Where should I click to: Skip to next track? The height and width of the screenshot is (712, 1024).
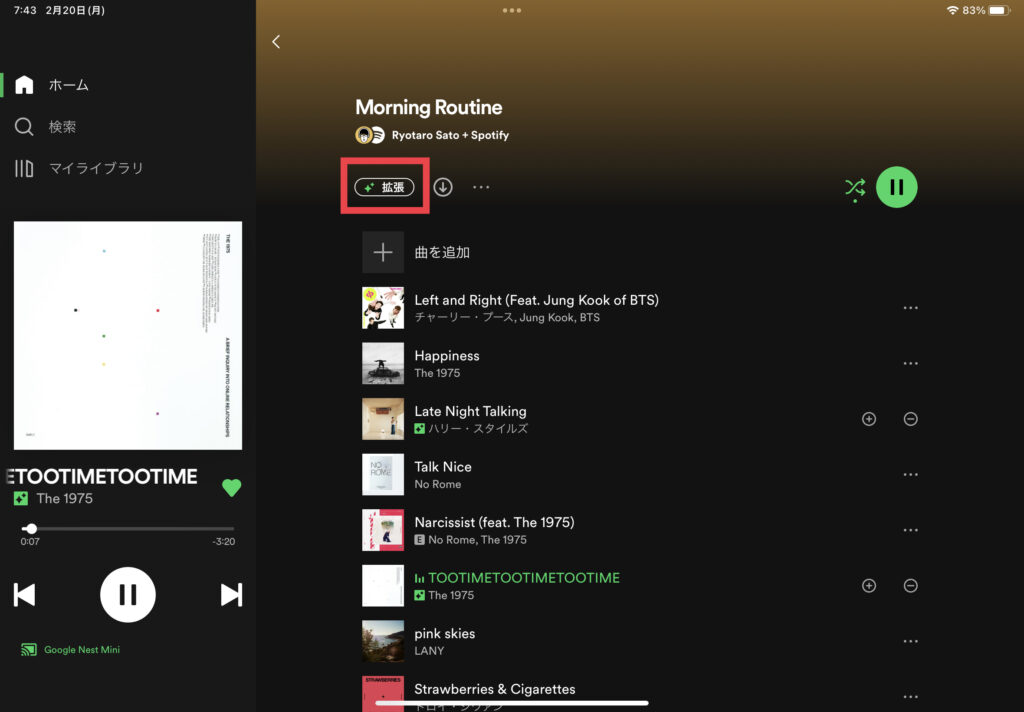[231, 595]
